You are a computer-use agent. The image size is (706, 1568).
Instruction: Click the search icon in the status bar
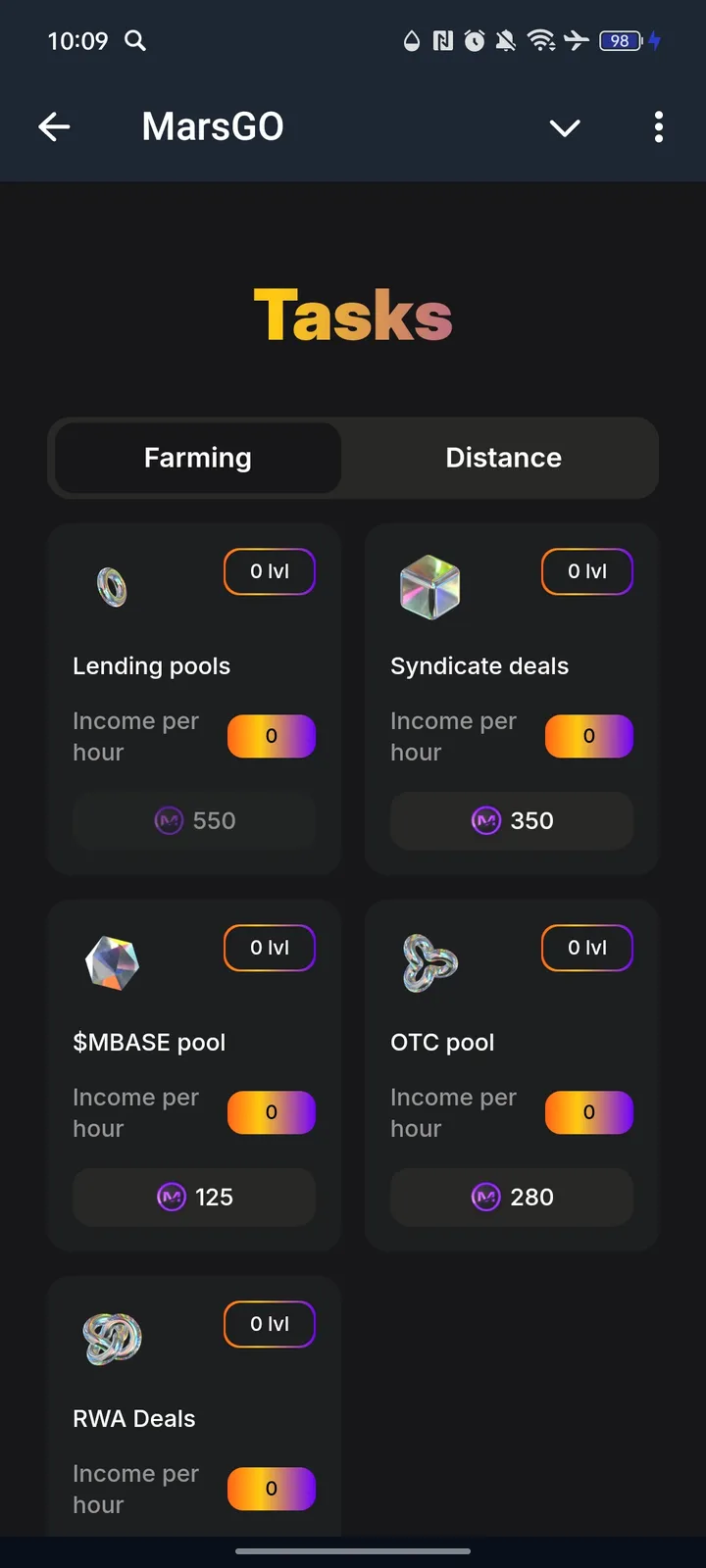click(x=135, y=41)
